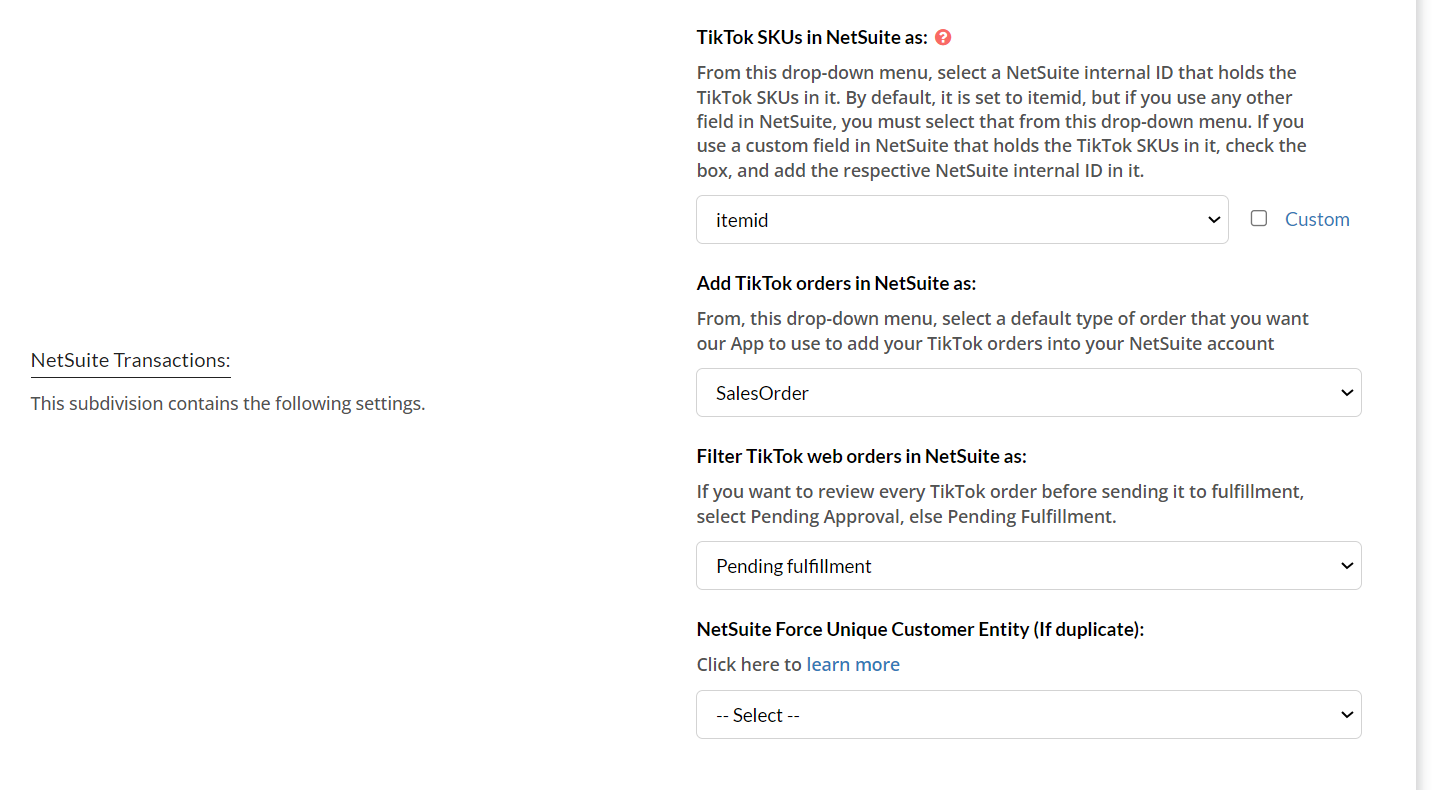Open the '-- Select --' customer entity dropdown
The image size is (1432, 790).
click(1028, 715)
